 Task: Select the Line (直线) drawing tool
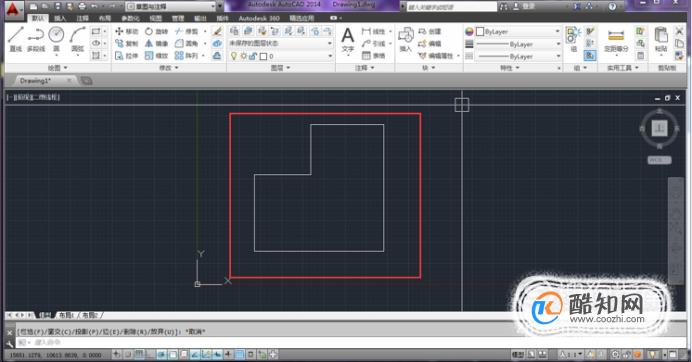coord(15,39)
